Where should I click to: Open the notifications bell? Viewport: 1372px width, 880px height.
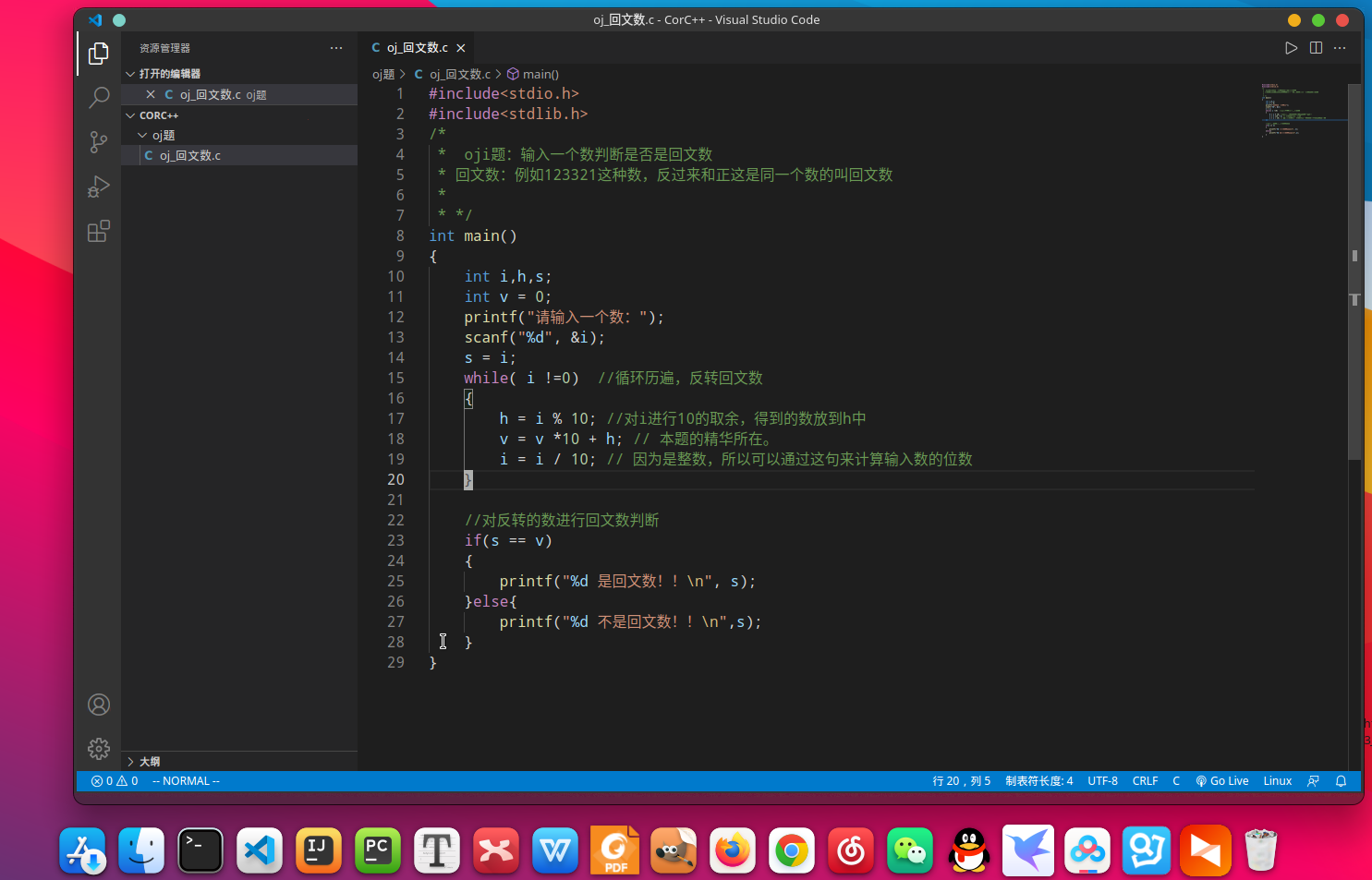coord(1342,781)
